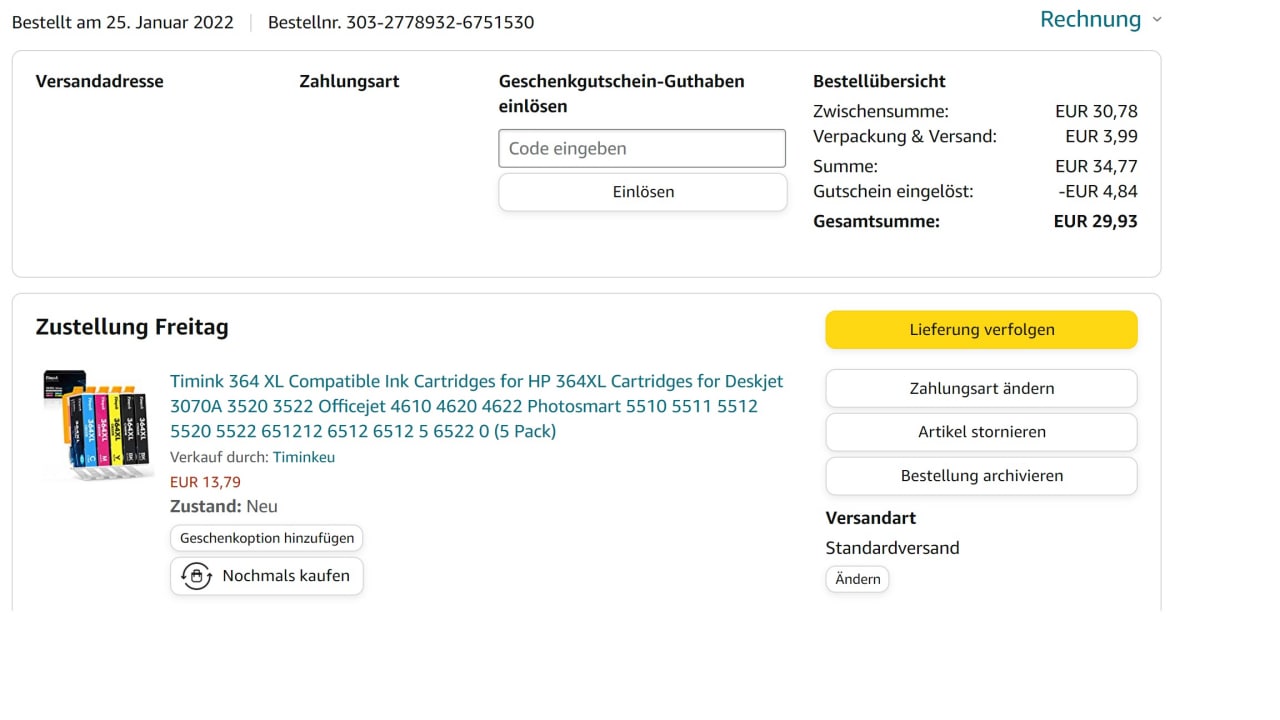This screenshot has height=720, width=1280.
Task: Open the Timink 364 XL product title link
Action: coord(476,406)
